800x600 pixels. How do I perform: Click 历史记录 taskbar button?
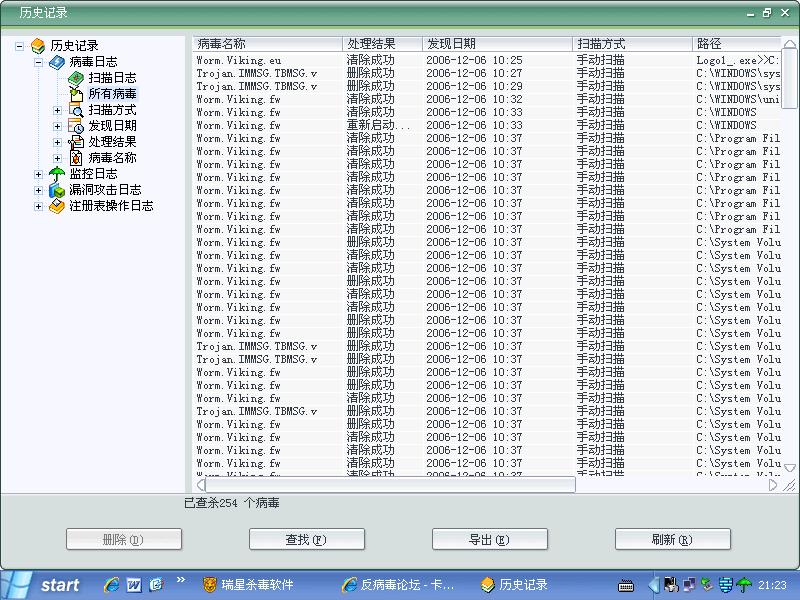(515, 585)
